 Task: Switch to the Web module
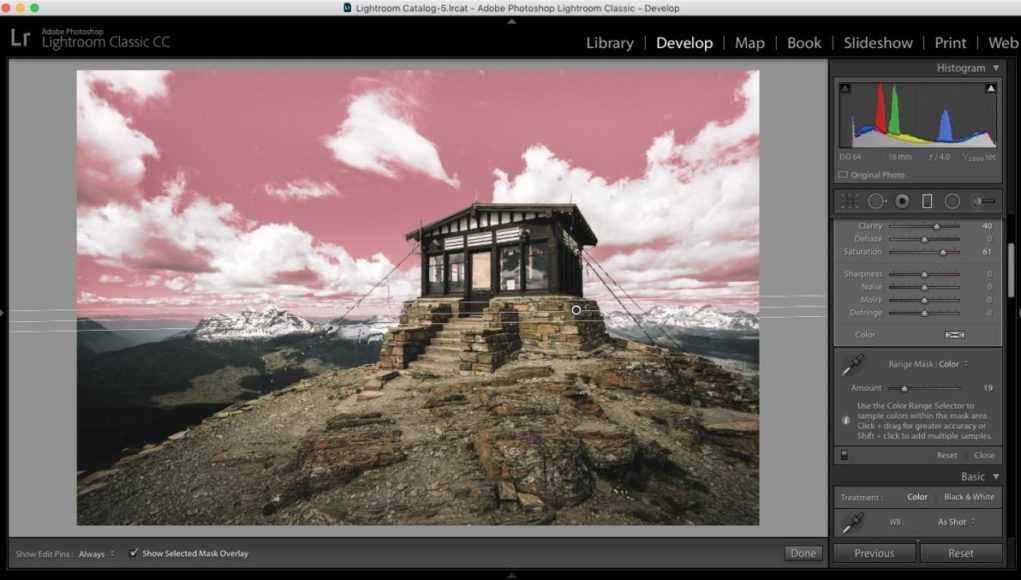tap(1003, 43)
